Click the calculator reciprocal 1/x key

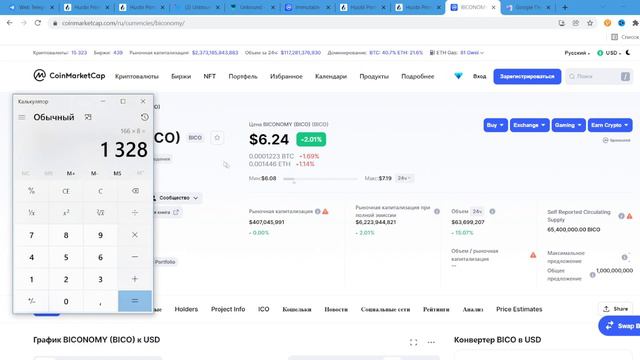coord(31,213)
